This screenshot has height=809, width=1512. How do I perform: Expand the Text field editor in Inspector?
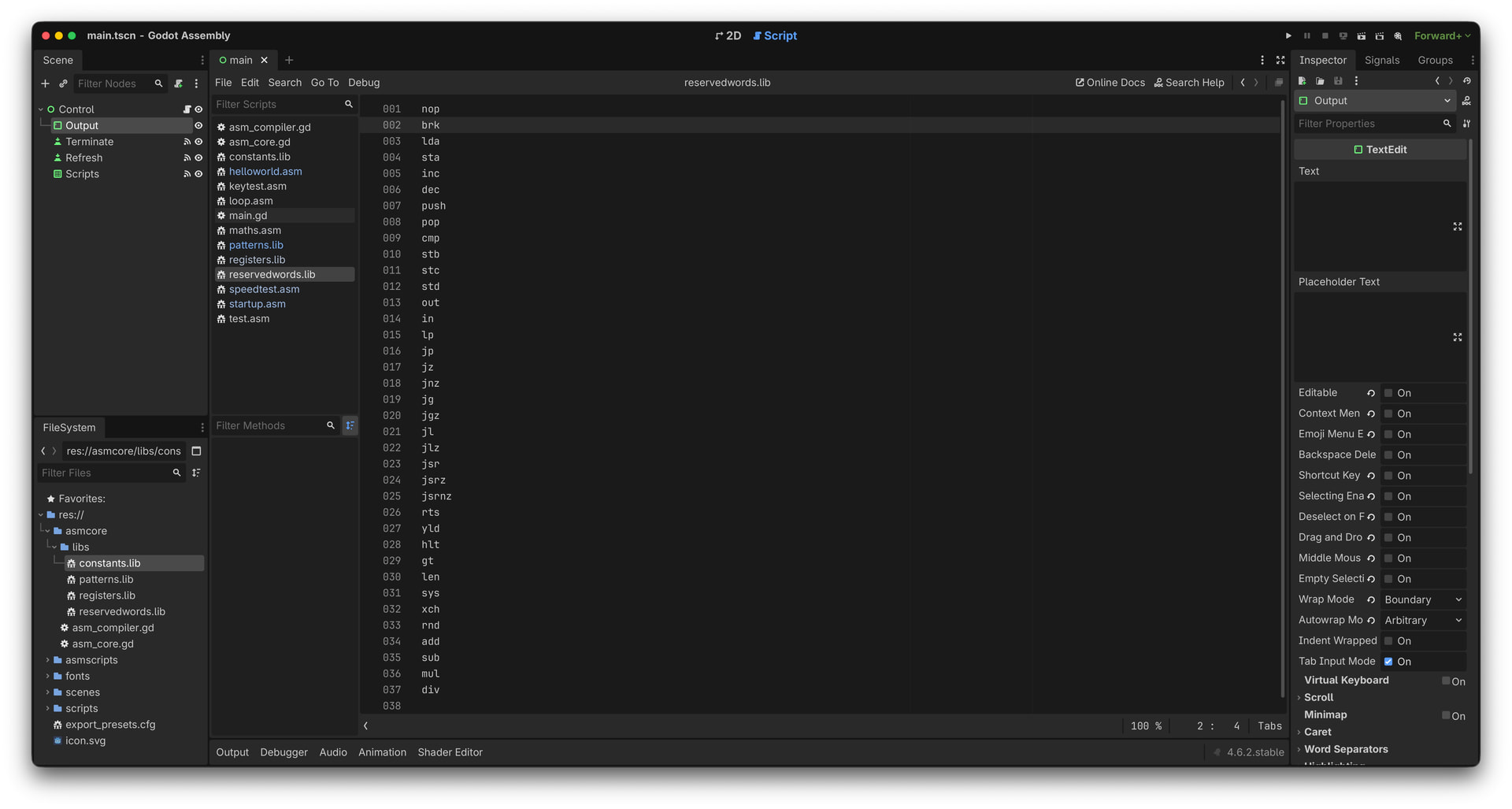coord(1457,227)
